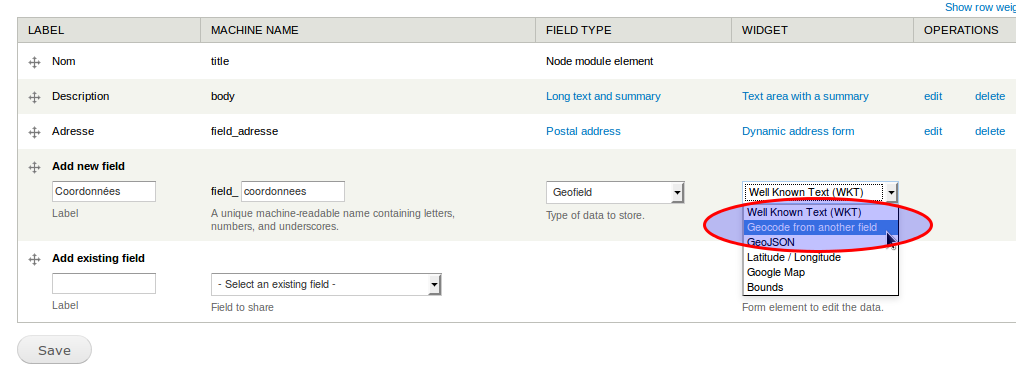Open the Geofield field type dropdown
Screen dimensions: 1016x368
[615, 192]
